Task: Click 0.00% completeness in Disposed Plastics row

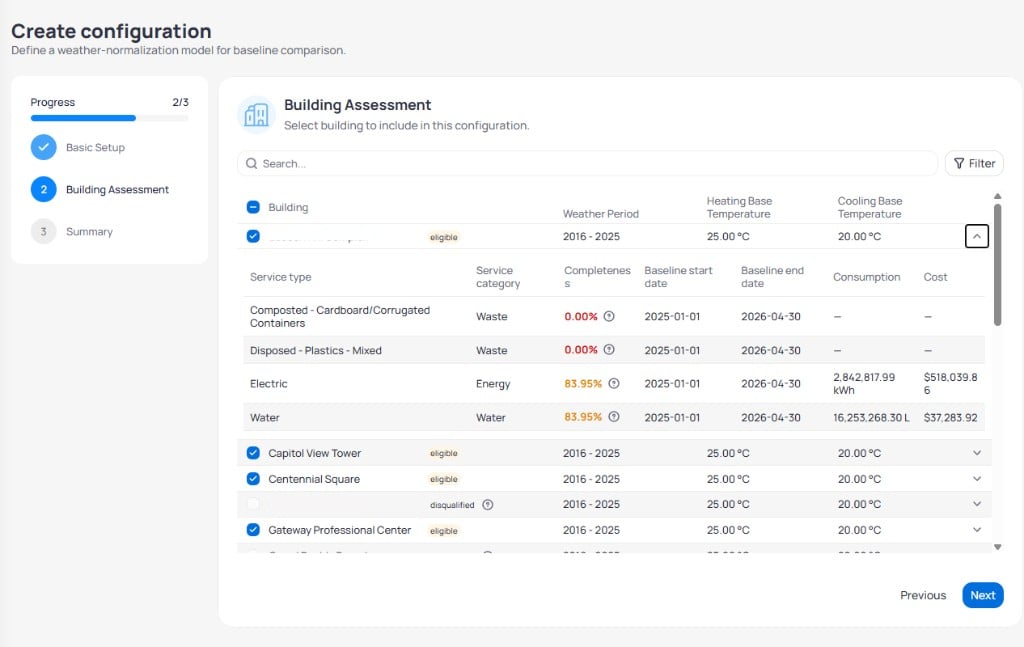Action: tap(581, 350)
